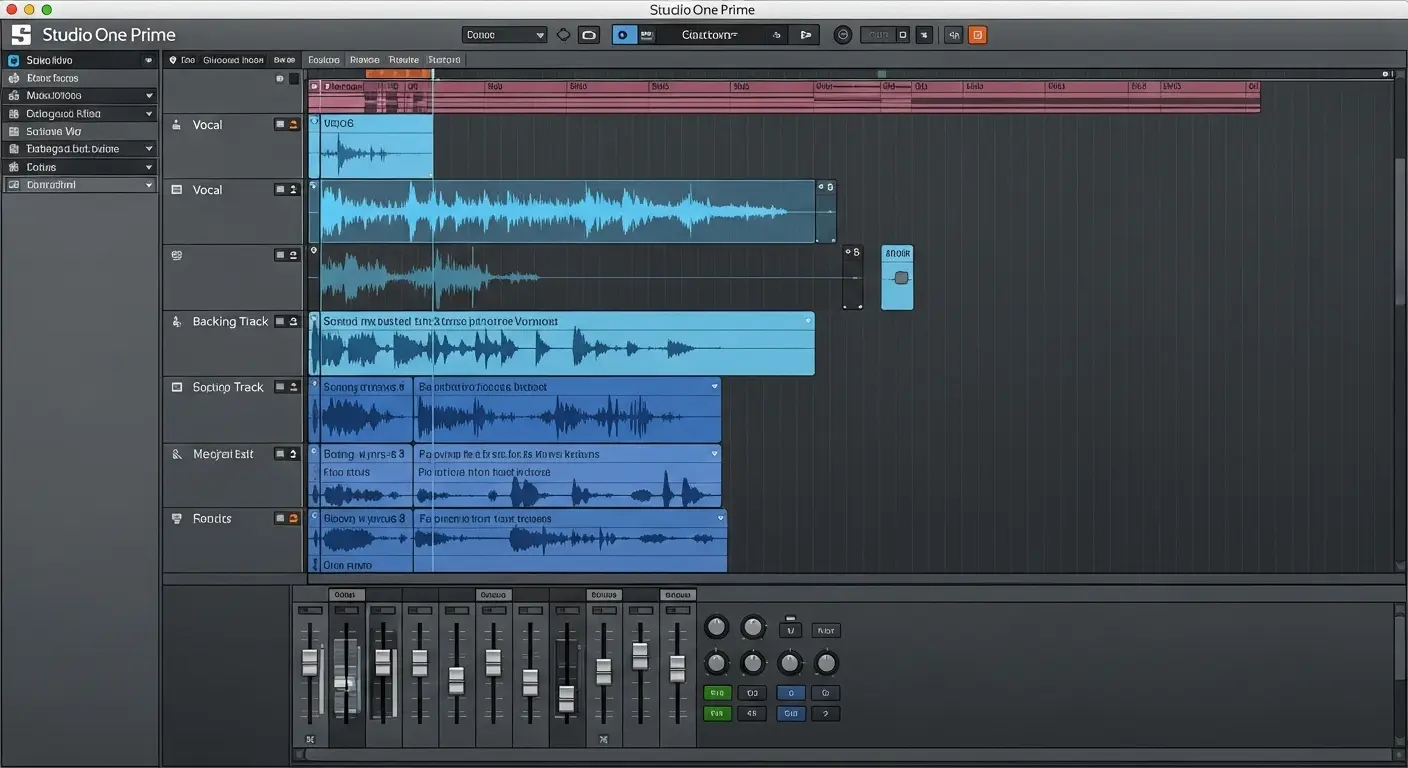Click the icon of the unnamed third track

click(x=177, y=255)
